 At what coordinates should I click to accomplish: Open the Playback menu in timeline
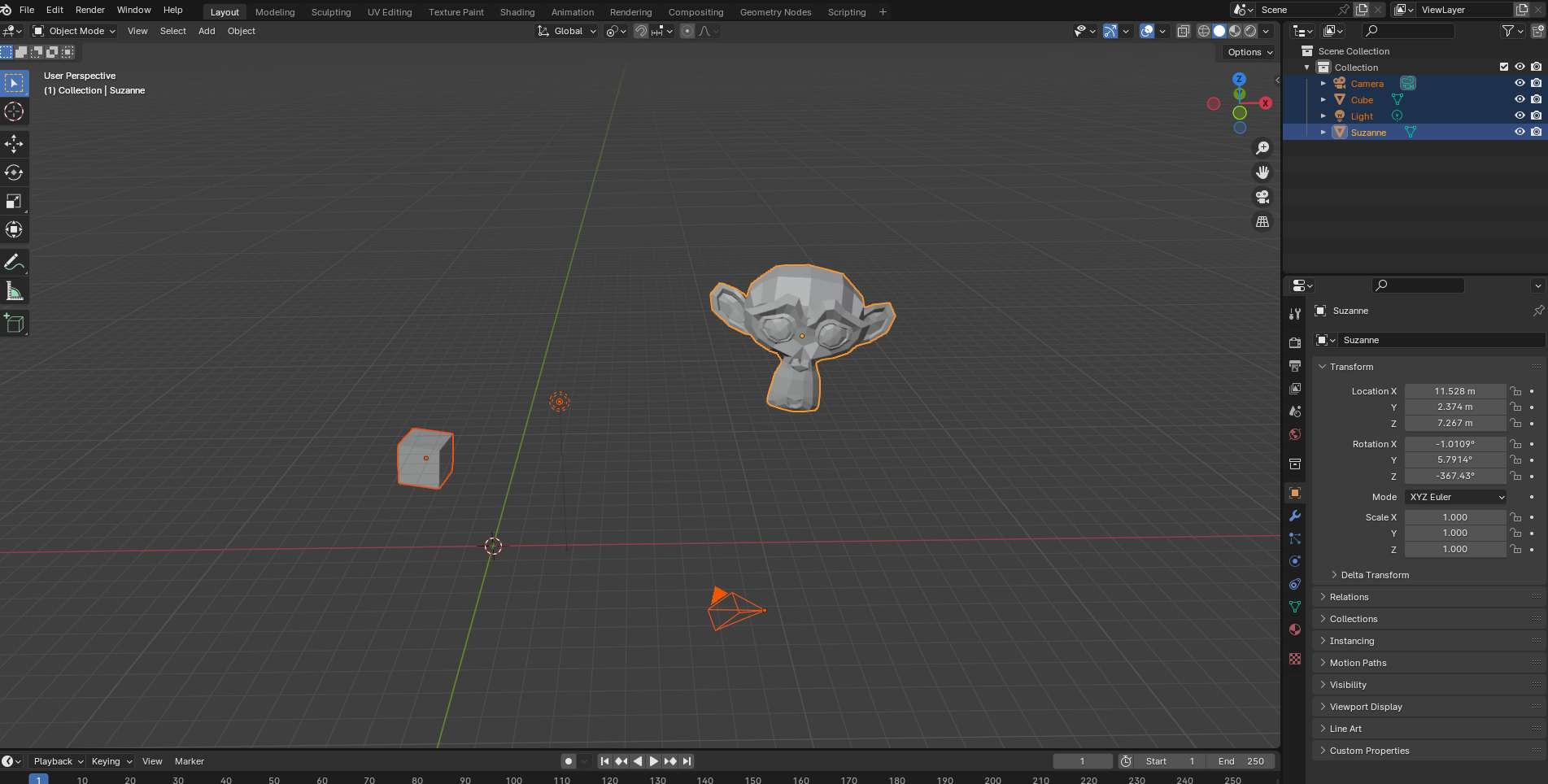(57, 761)
